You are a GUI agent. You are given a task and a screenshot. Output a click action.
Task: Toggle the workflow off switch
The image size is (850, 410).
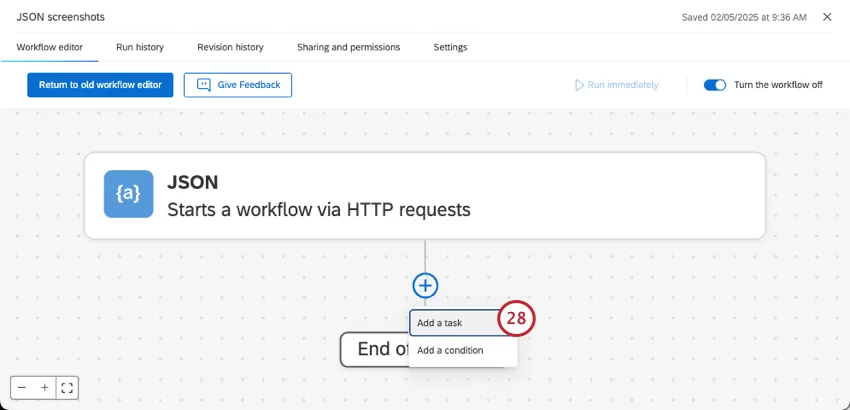pos(714,85)
